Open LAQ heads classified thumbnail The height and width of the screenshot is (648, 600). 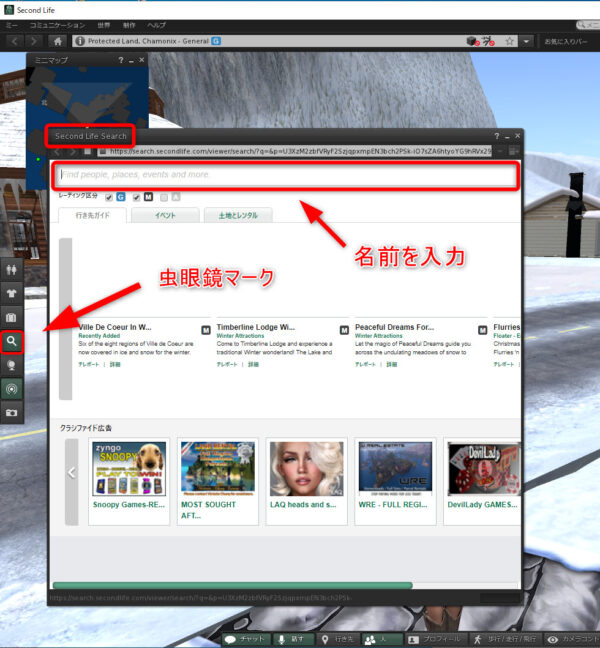pyautogui.click(x=307, y=469)
